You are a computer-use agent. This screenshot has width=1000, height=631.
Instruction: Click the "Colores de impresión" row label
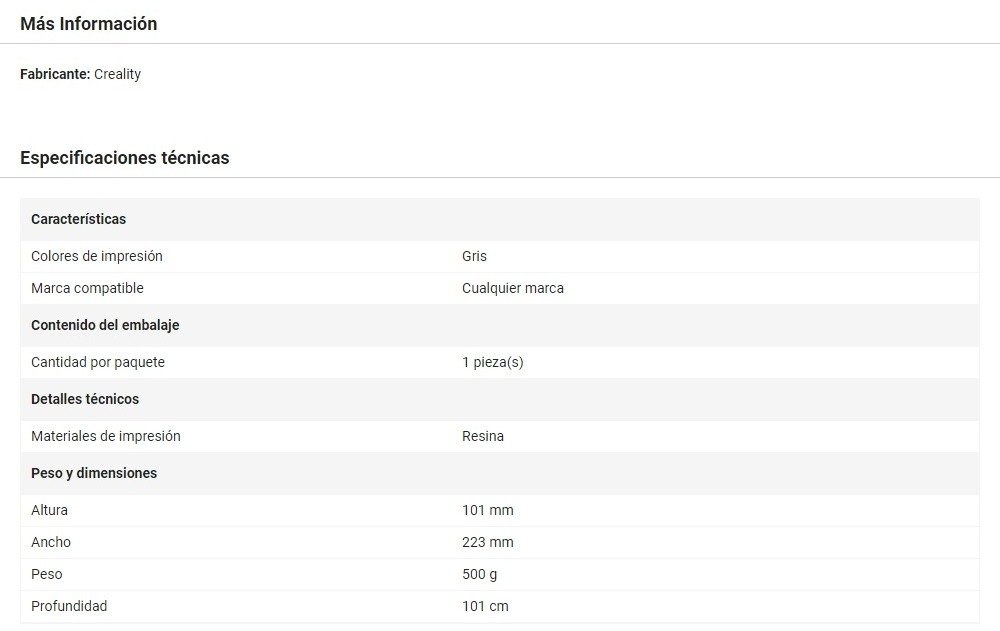[96, 256]
